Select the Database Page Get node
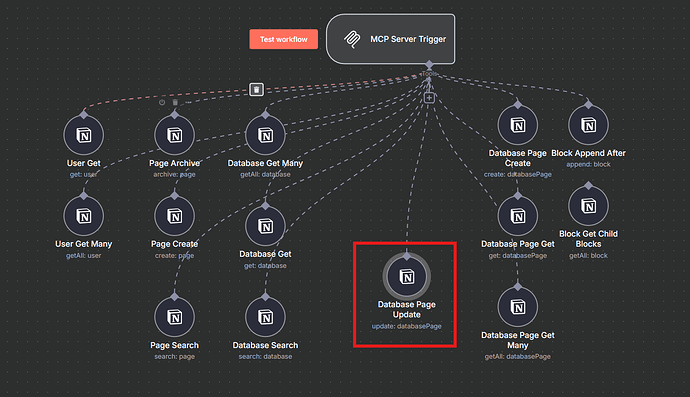The width and height of the screenshot is (690, 397). pyautogui.click(x=518, y=216)
